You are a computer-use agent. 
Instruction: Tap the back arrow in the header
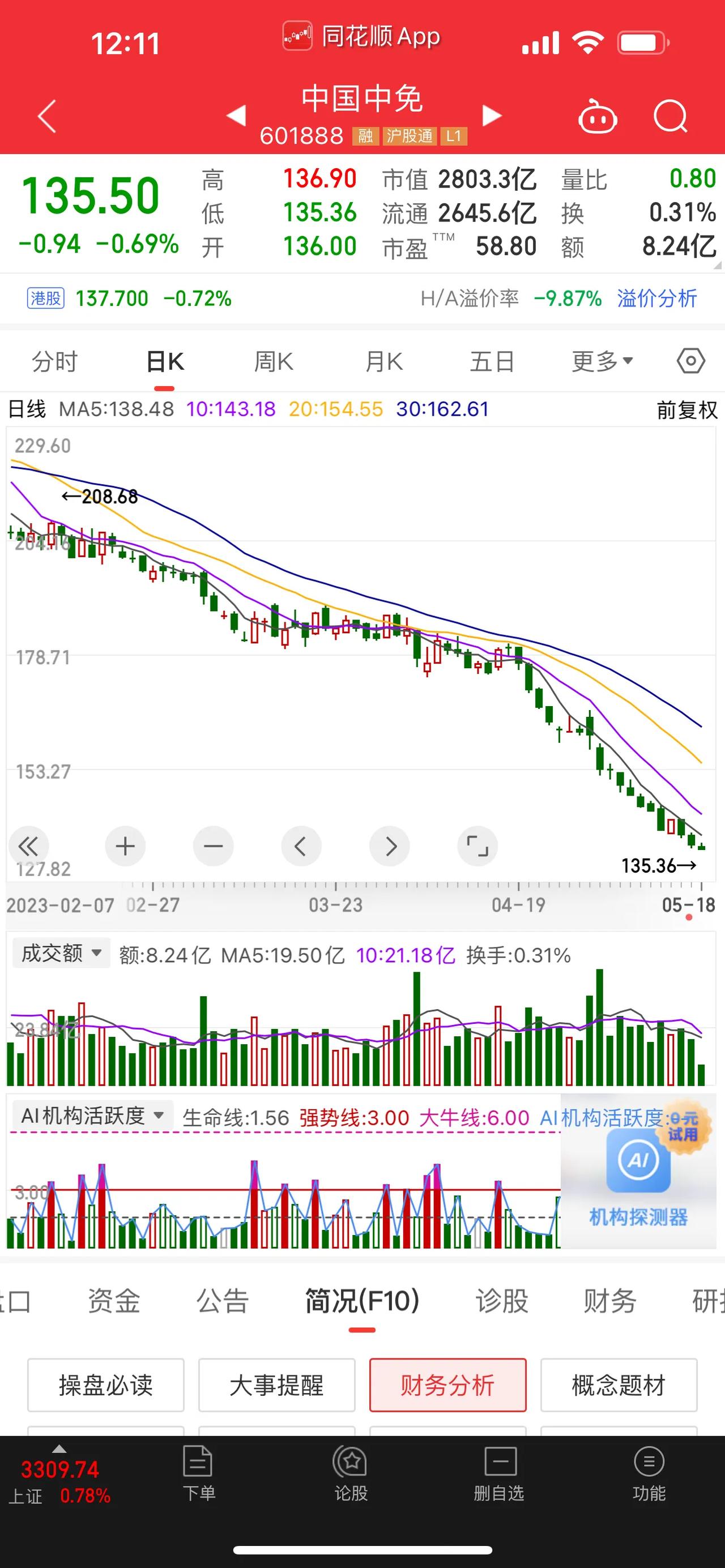point(47,116)
